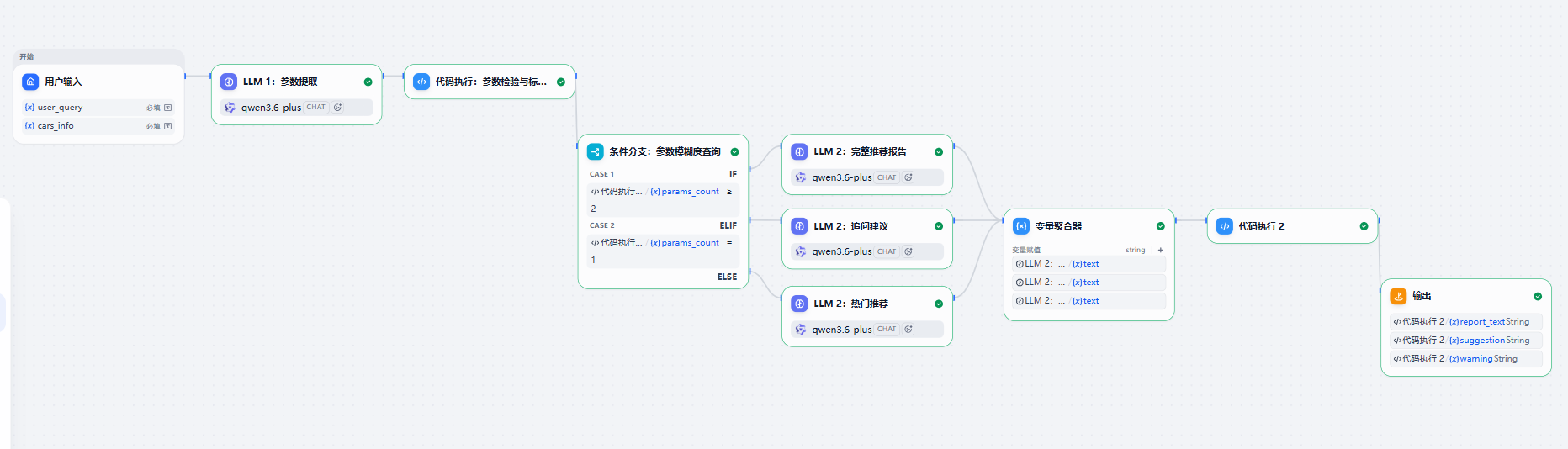Image resolution: width=1568 pixels, height=449 pixels.
Task: Click the IF branch label
Action: [x=733, y=174]
